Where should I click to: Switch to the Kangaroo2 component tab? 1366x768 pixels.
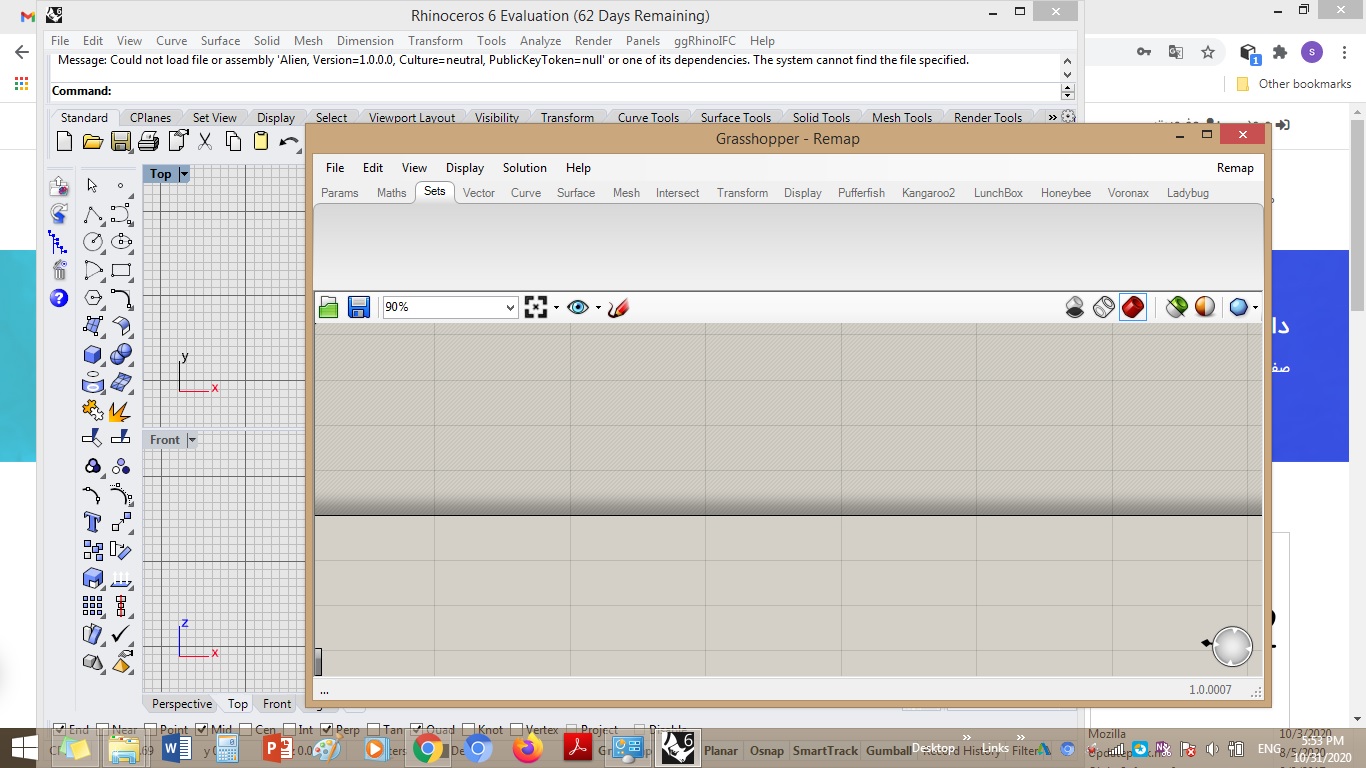tap(928, 193)
